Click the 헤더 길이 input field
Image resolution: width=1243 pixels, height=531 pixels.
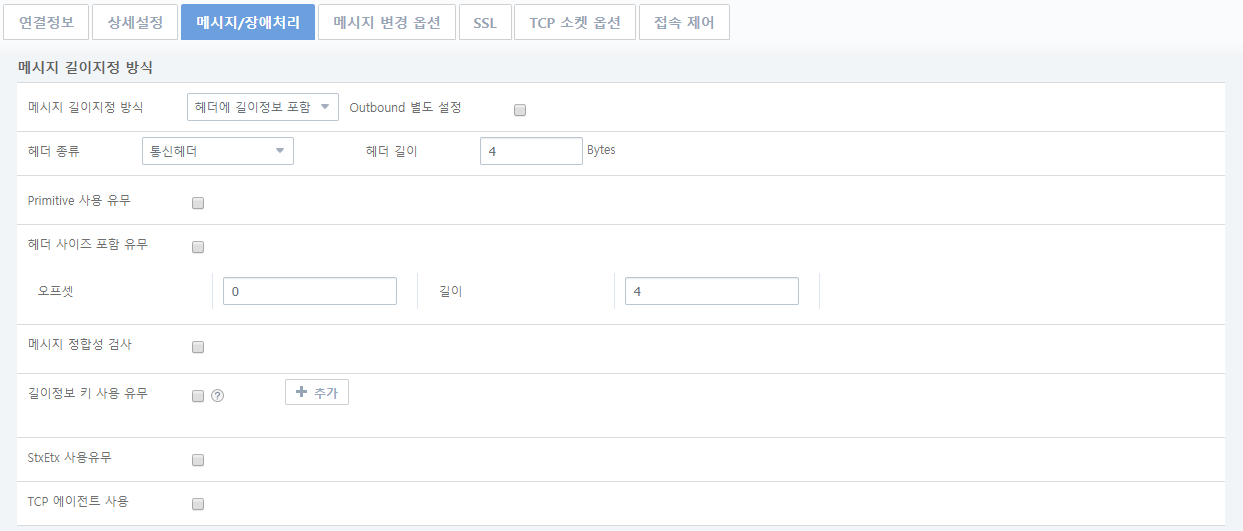pyautogui.click(x=531, y=151)
